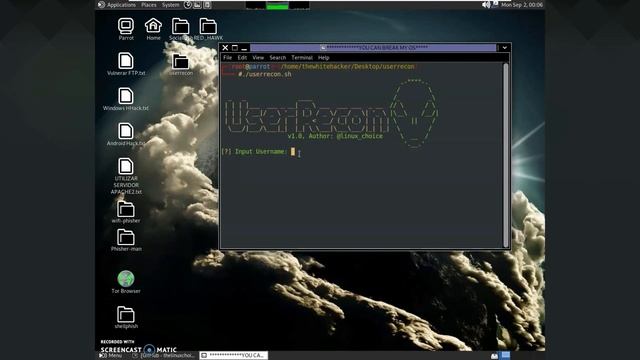Click the network icon beside the volume icon

click(495, 5)
